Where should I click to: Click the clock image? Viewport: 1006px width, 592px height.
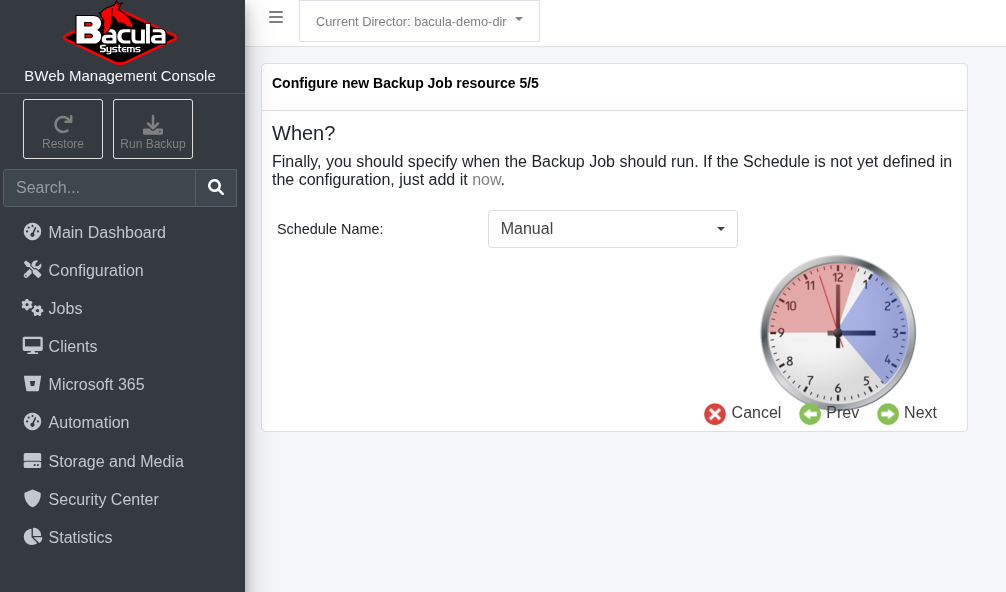point(838,331)
